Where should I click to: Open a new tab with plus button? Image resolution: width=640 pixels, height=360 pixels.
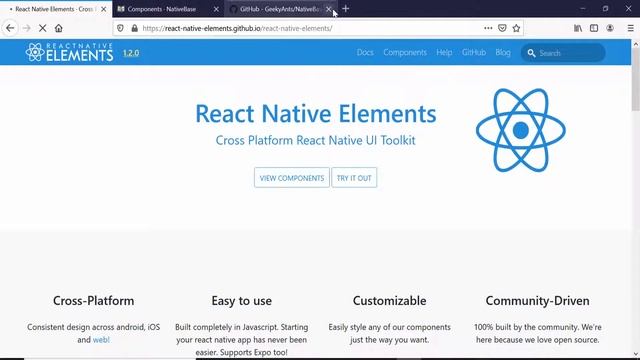pyautogui.click(x=346, y=9)
